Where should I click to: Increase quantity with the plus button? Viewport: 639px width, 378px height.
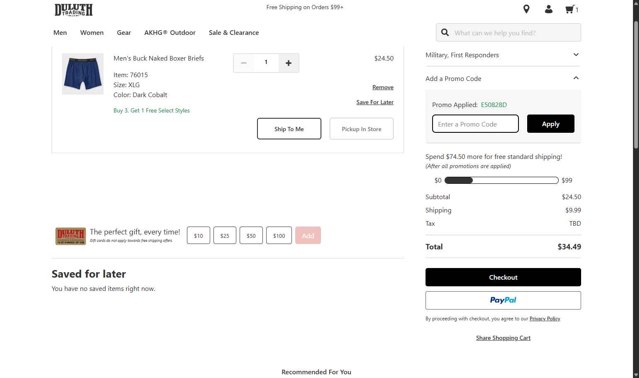point(289,63)
